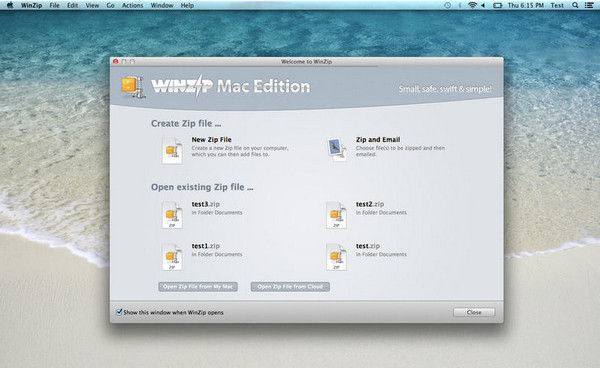Open the Actions menu
Viewport: 600px width, 368px height.
132,5
